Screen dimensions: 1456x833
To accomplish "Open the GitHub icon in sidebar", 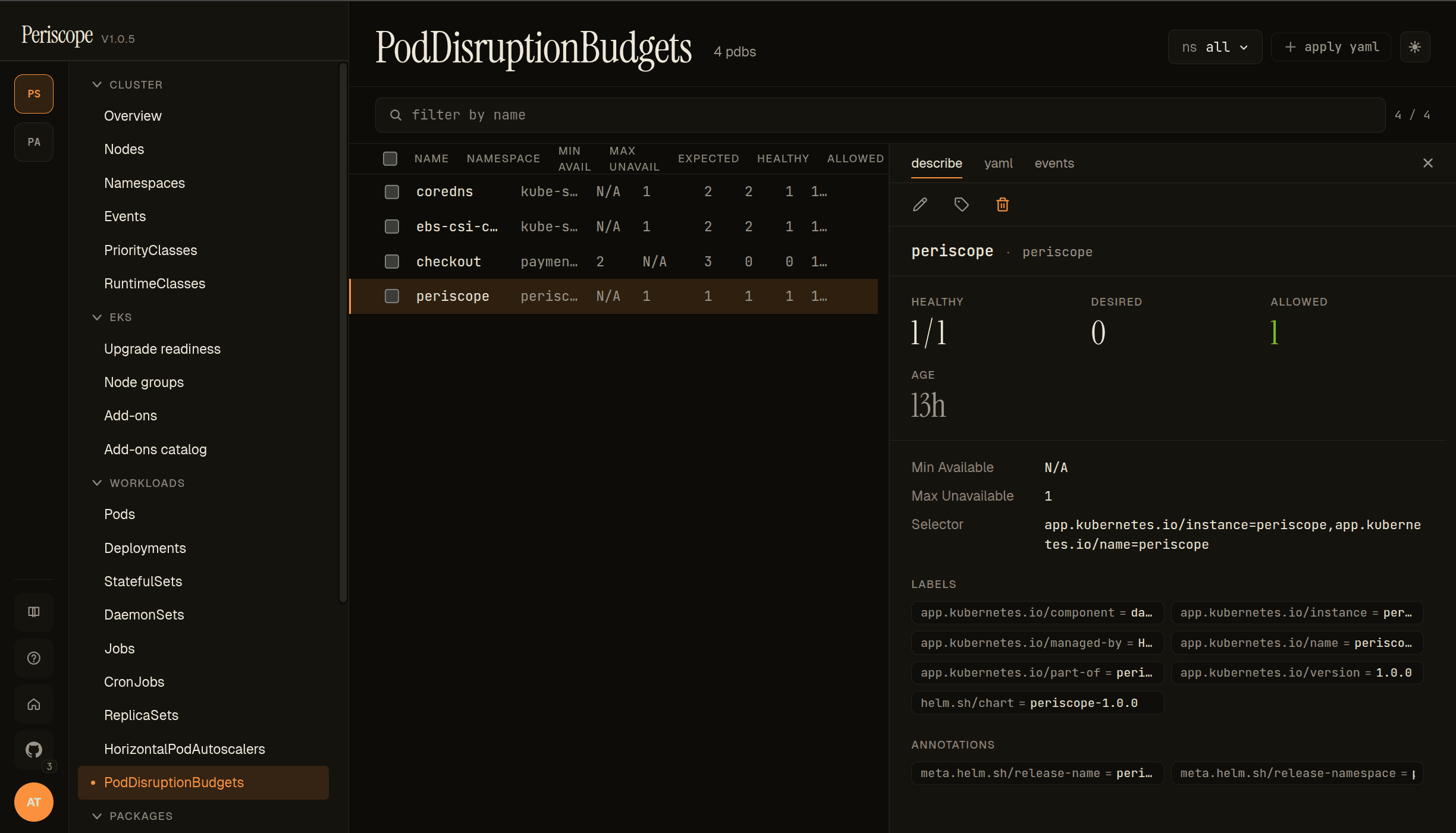I will click(x=34, y=750).
